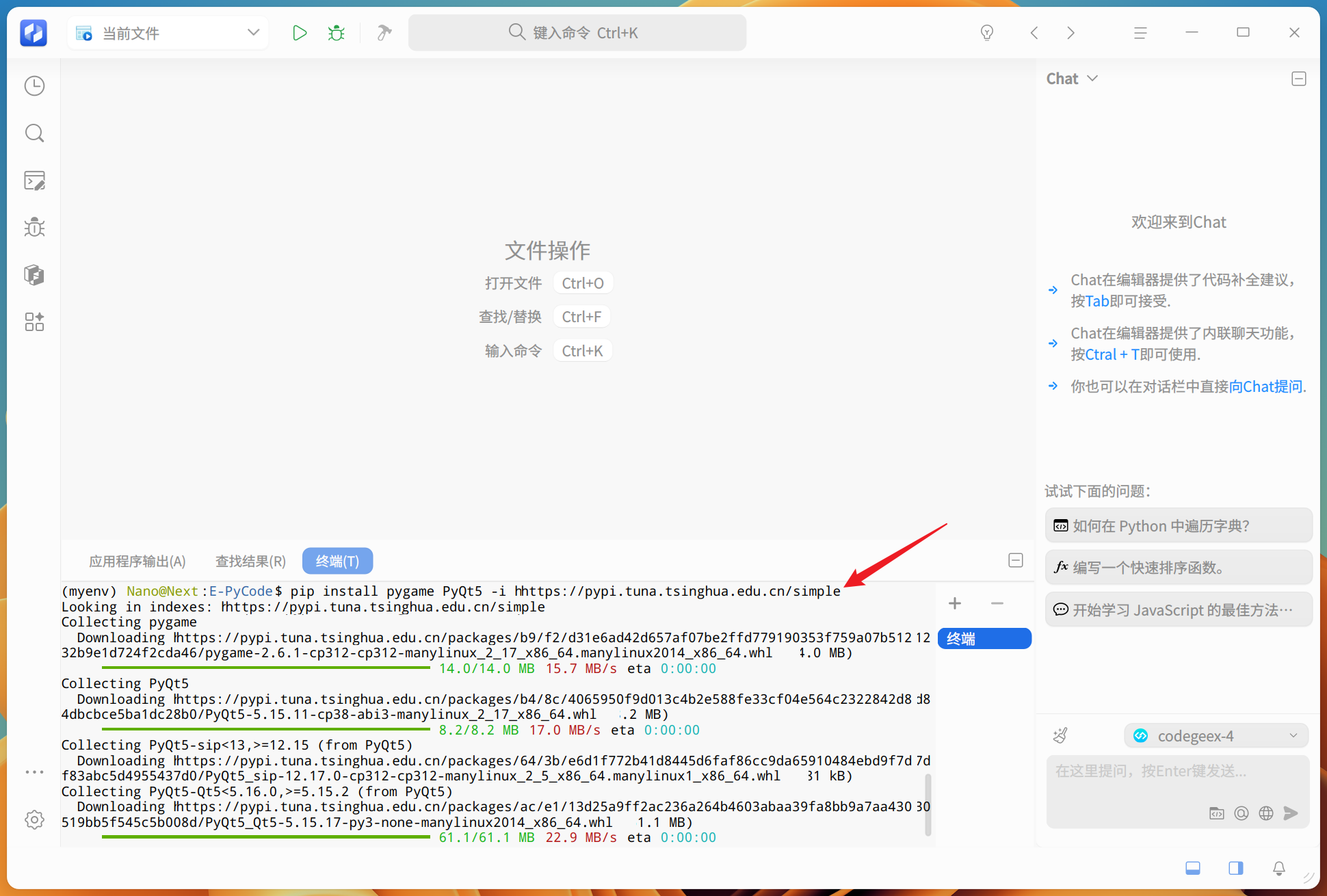Send the chat message arrow icon
The height and width of the screenshot is (896, 1327).
coord(1291,813)
